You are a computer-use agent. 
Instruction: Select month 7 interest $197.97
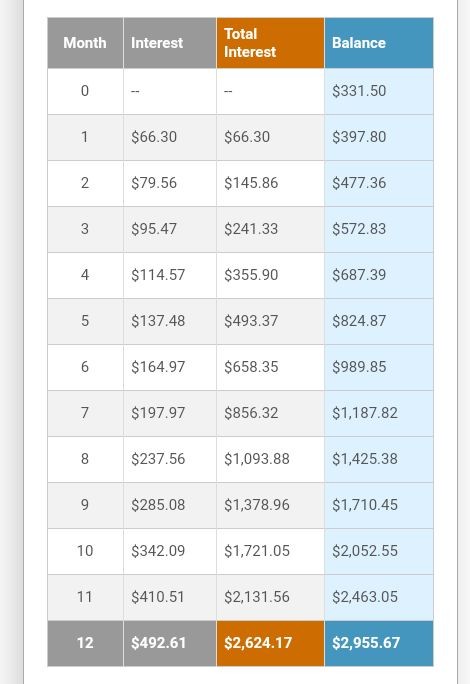pos(170,413)
